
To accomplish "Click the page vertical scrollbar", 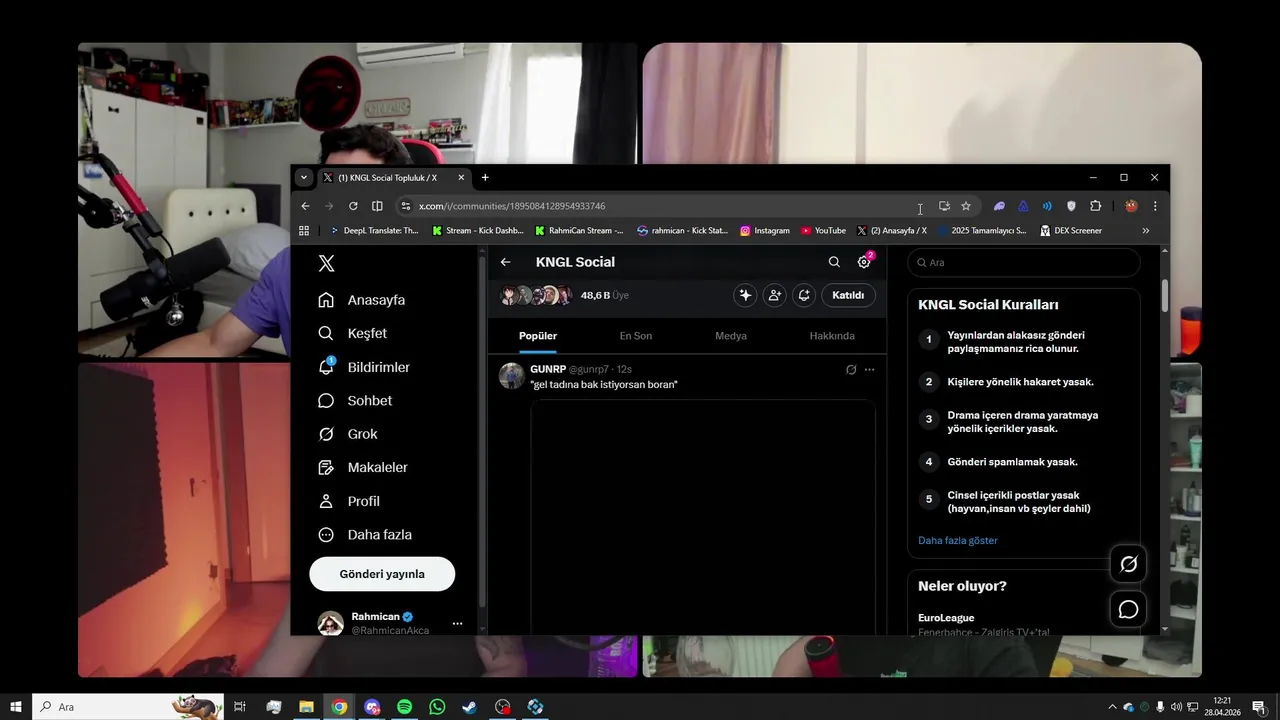I will (1165, 296).
